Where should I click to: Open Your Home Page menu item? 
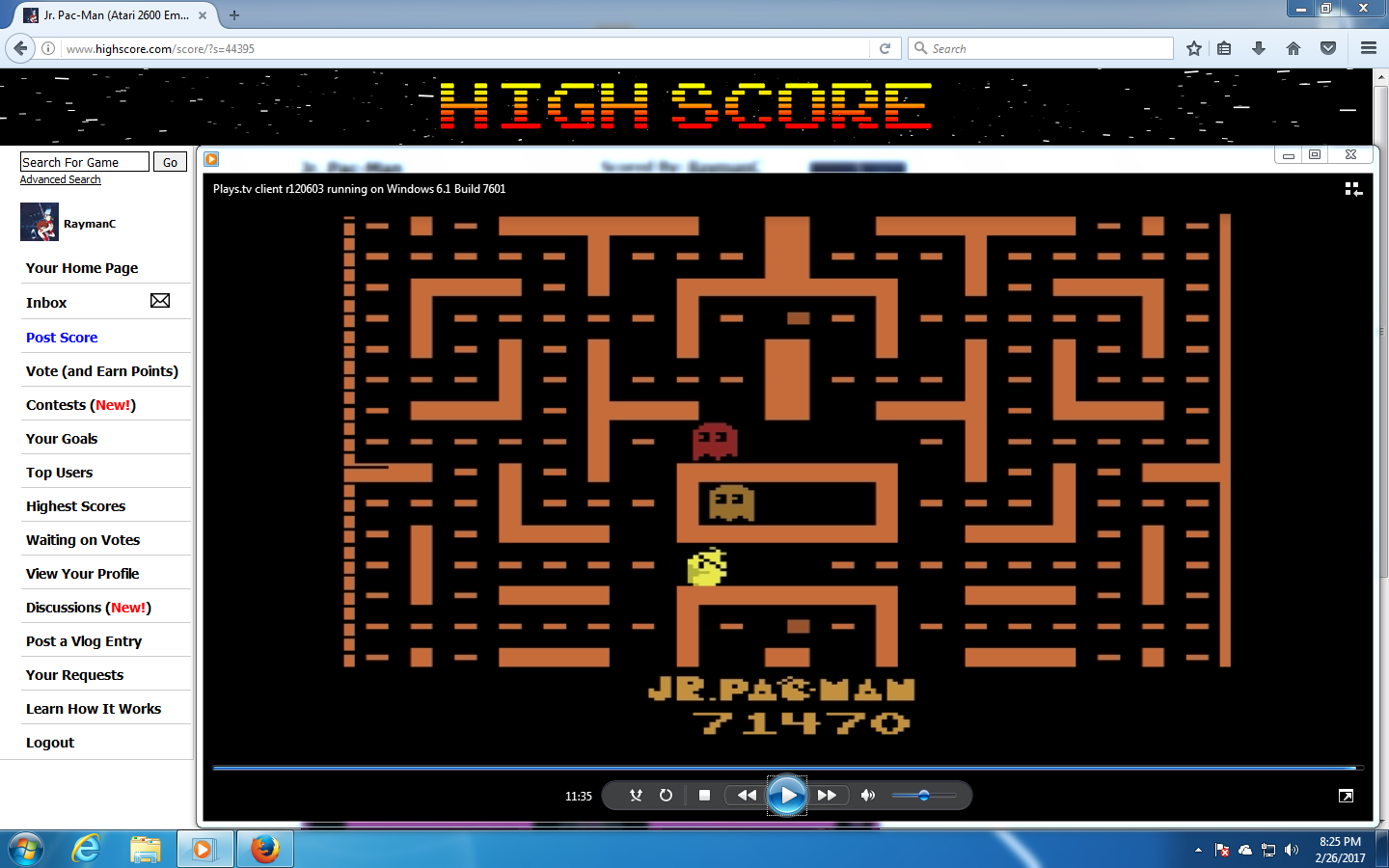(x=82, y=268)
